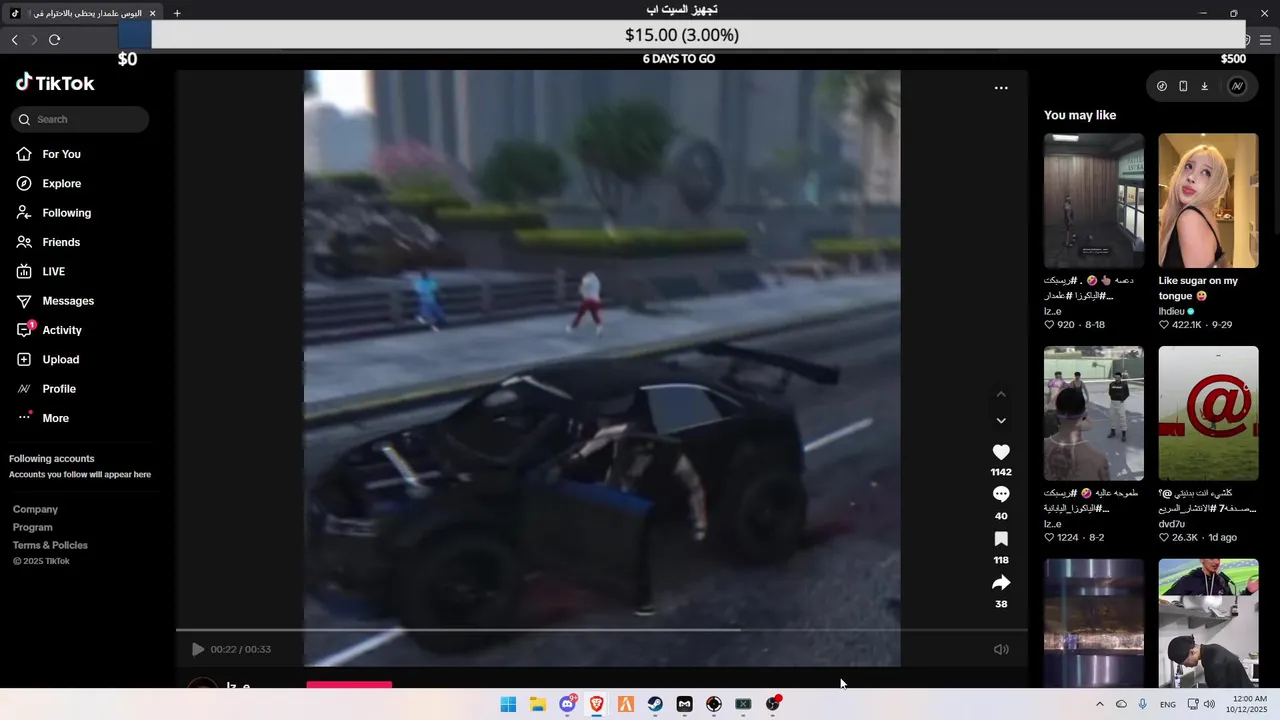
Task: Open File Explorer from the taskbar
Action: tap(538, 704)
